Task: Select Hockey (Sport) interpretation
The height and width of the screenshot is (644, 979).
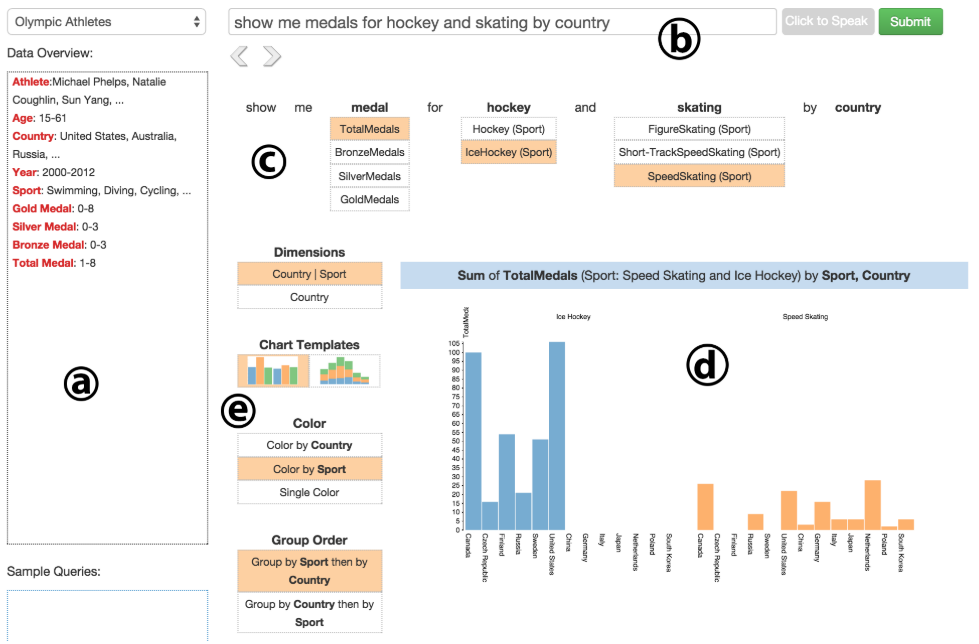Action: [x=508, y=129]
